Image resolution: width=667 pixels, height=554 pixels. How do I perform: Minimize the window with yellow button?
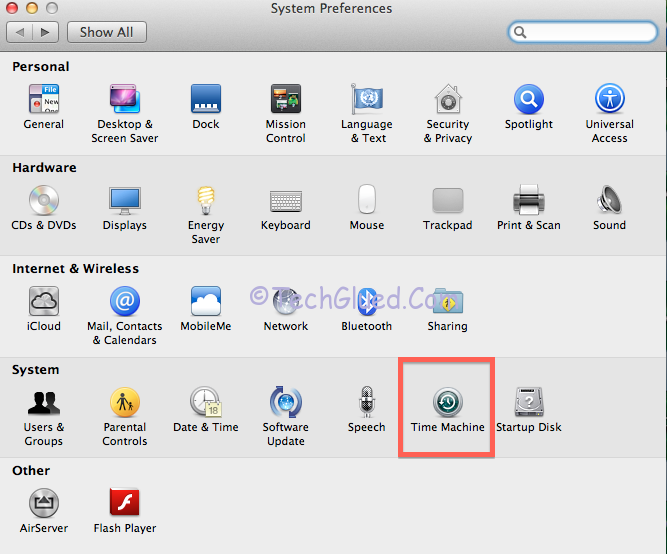pyautogui.click(x=32, y=8)
